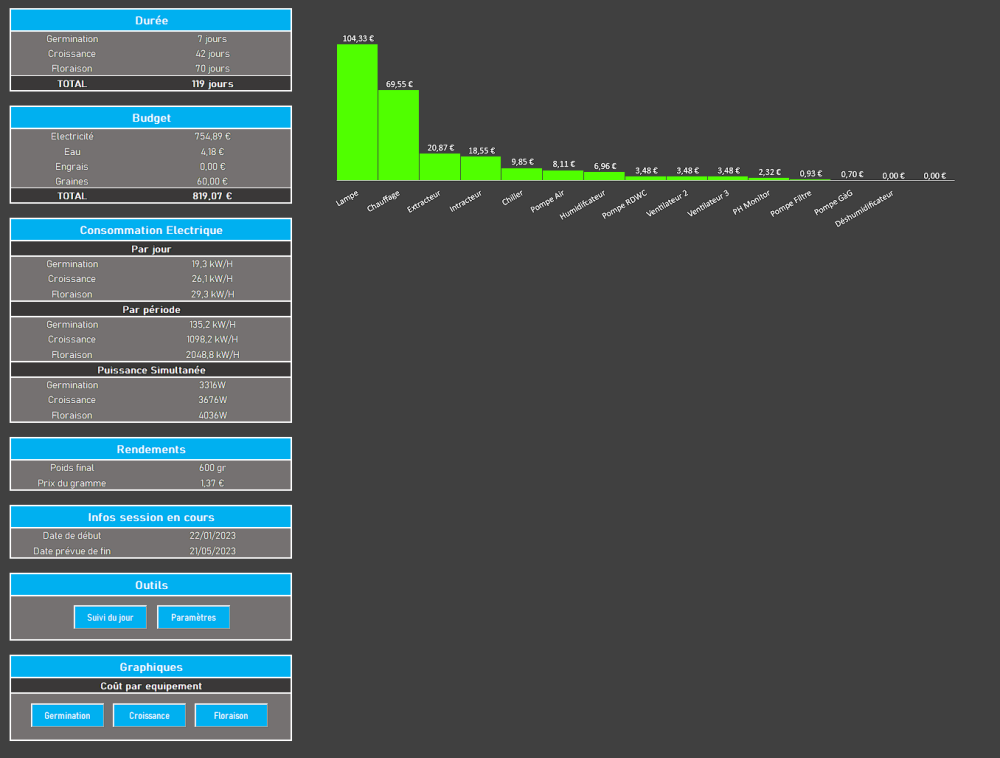This screenshot has width=1000, height=758.
Task: Click the Prix du gramme 1,37 €
Action: click(212, 483)
